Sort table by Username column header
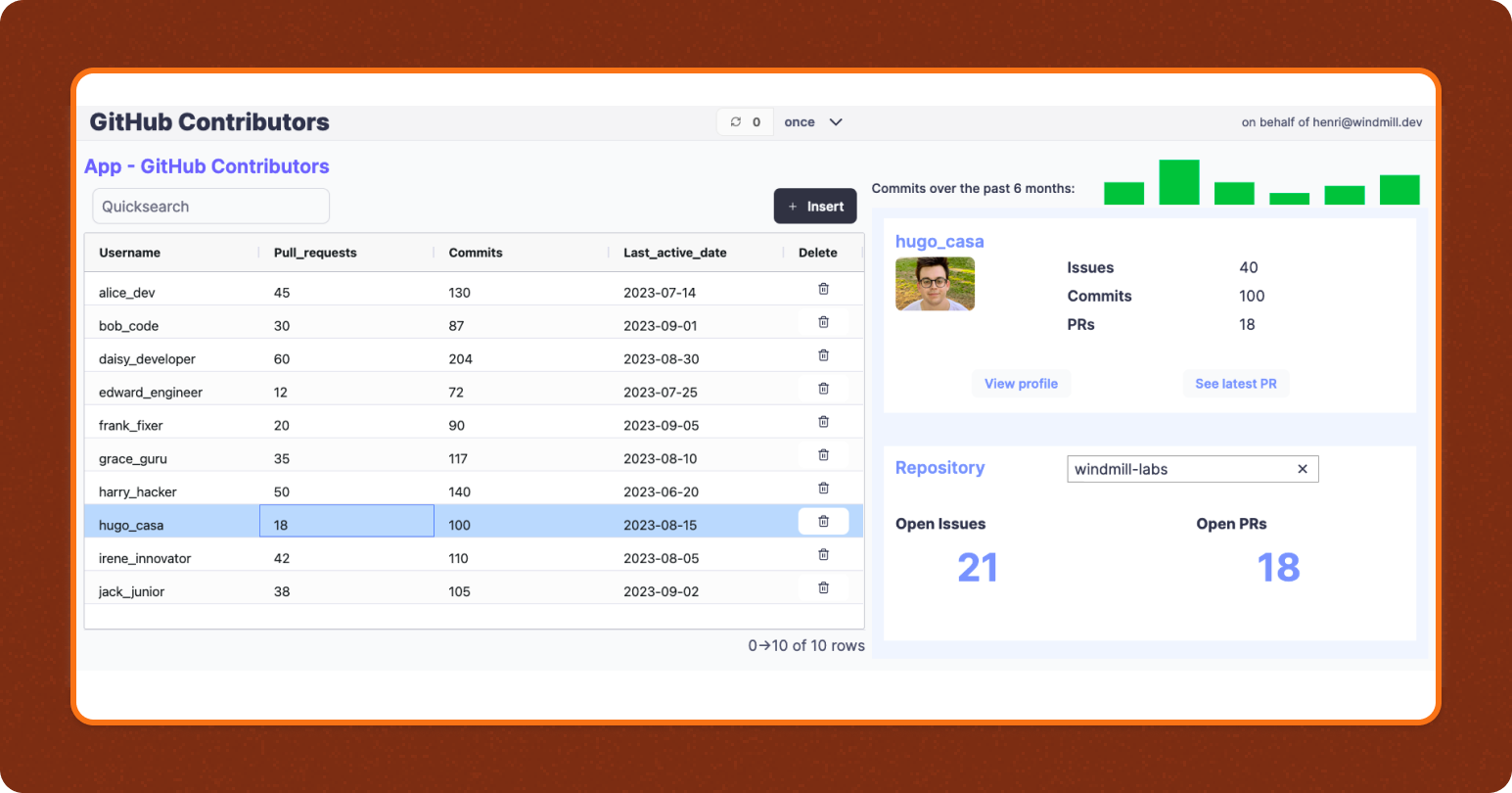 pyautogui.click(x=130, y=253)
